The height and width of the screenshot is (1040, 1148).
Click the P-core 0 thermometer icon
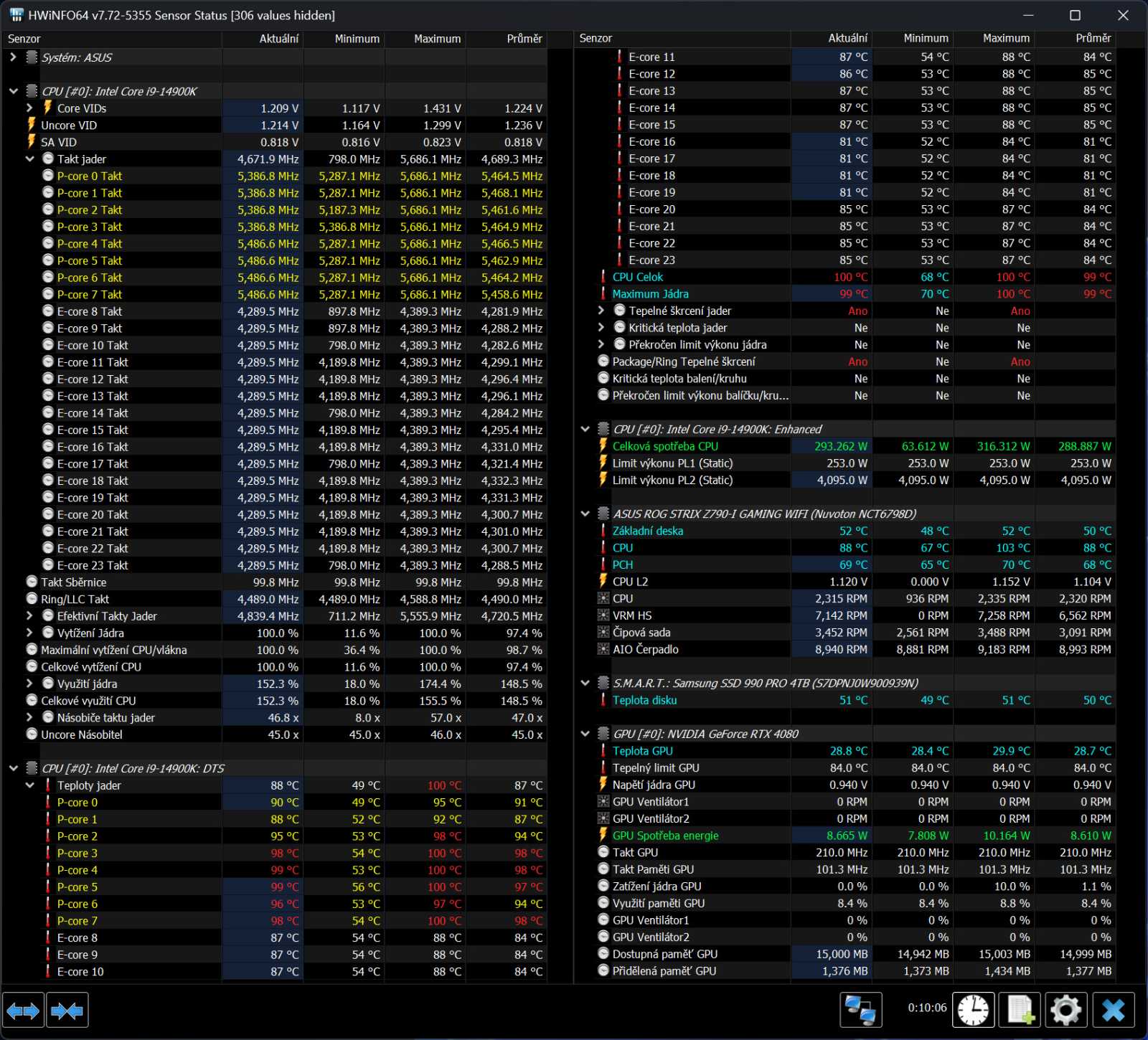point(48,802)
